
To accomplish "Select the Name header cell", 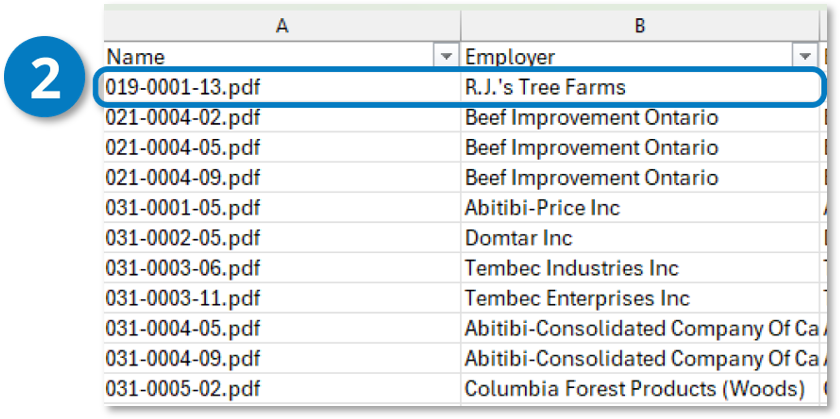I will [282, 56].
